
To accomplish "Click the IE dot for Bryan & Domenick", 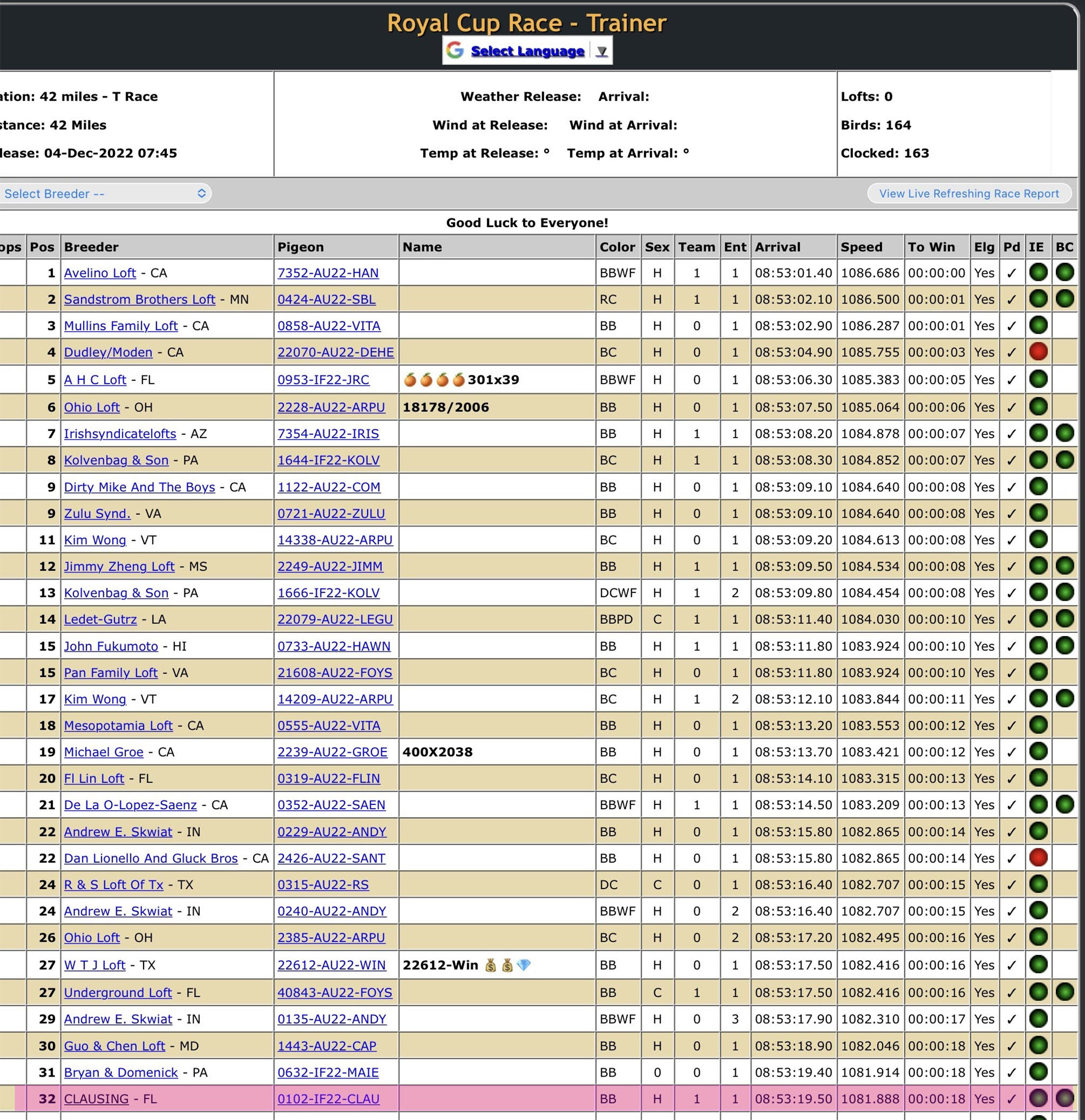I will tap(1038, 1071).
